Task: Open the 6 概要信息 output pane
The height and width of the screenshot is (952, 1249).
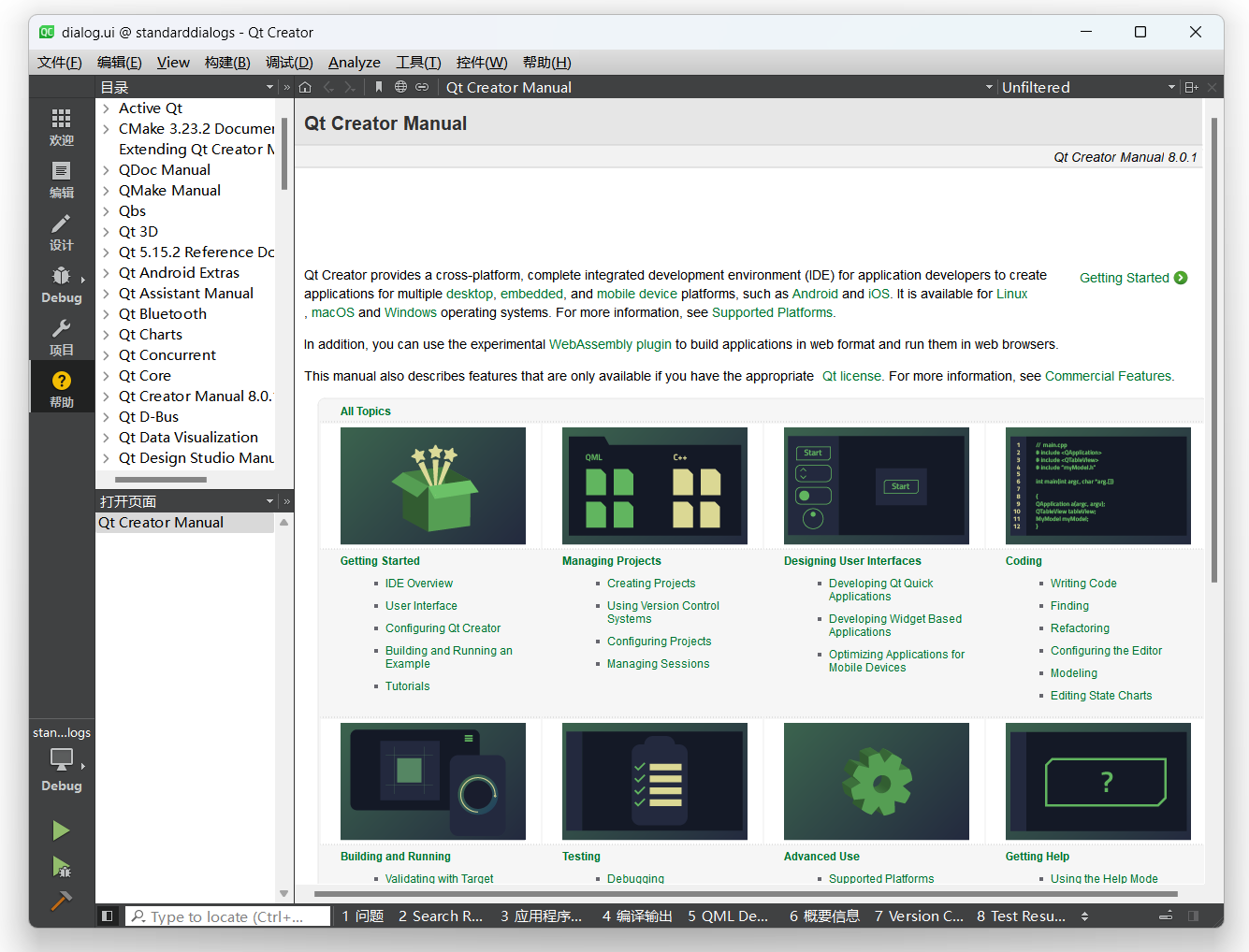Action: click(824, 916)
